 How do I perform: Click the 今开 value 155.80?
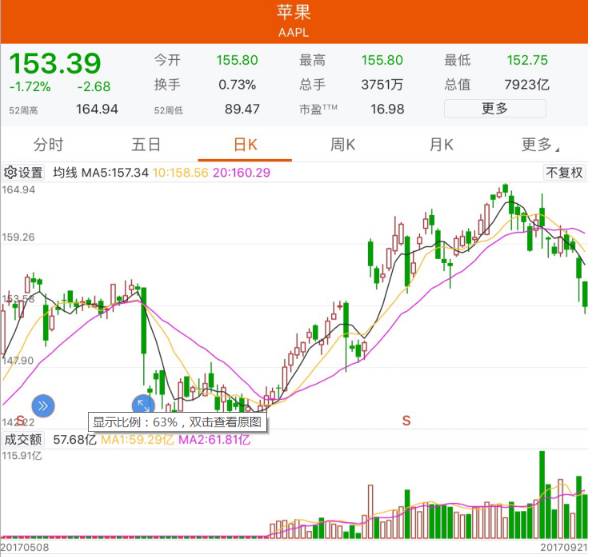tap(237, 60)
